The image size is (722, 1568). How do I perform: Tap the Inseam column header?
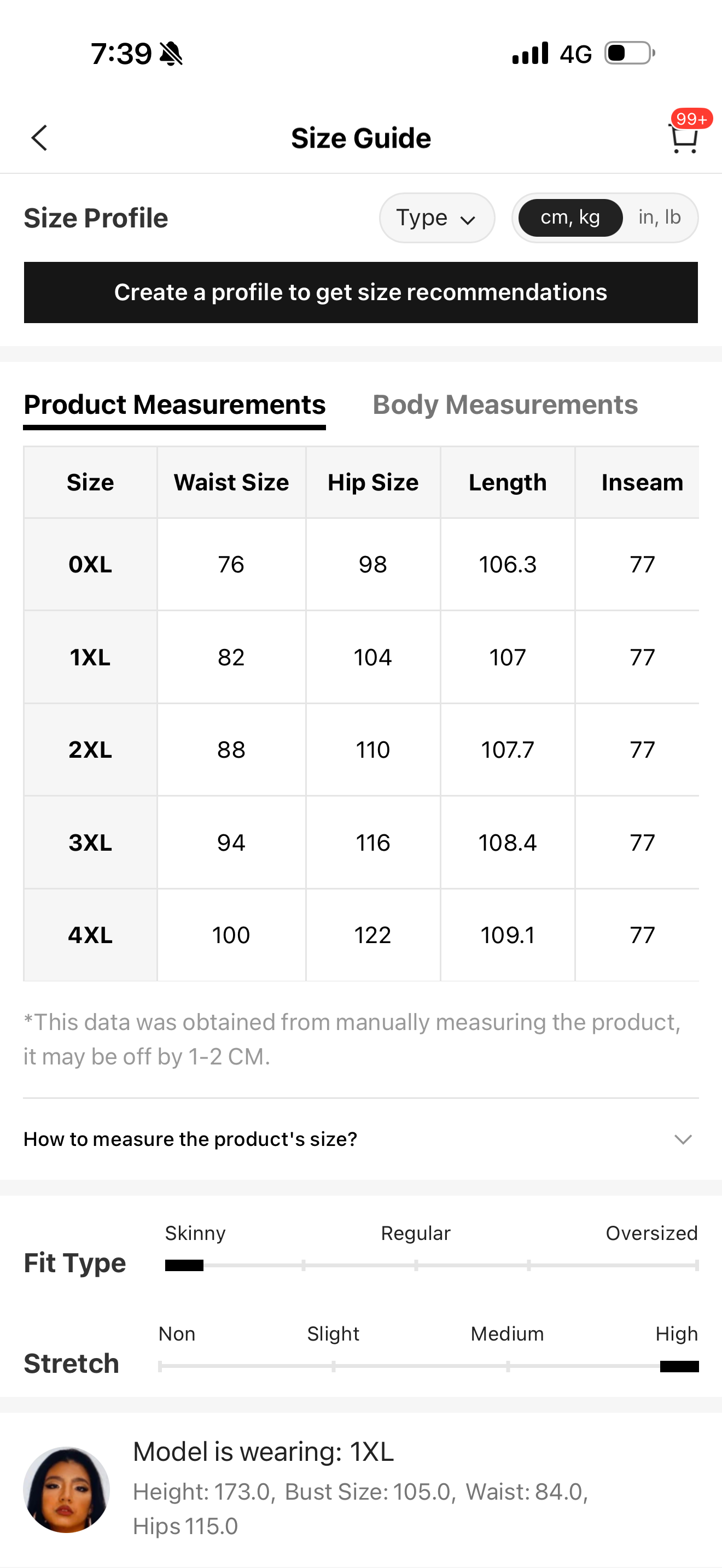(x=642, y=482)
